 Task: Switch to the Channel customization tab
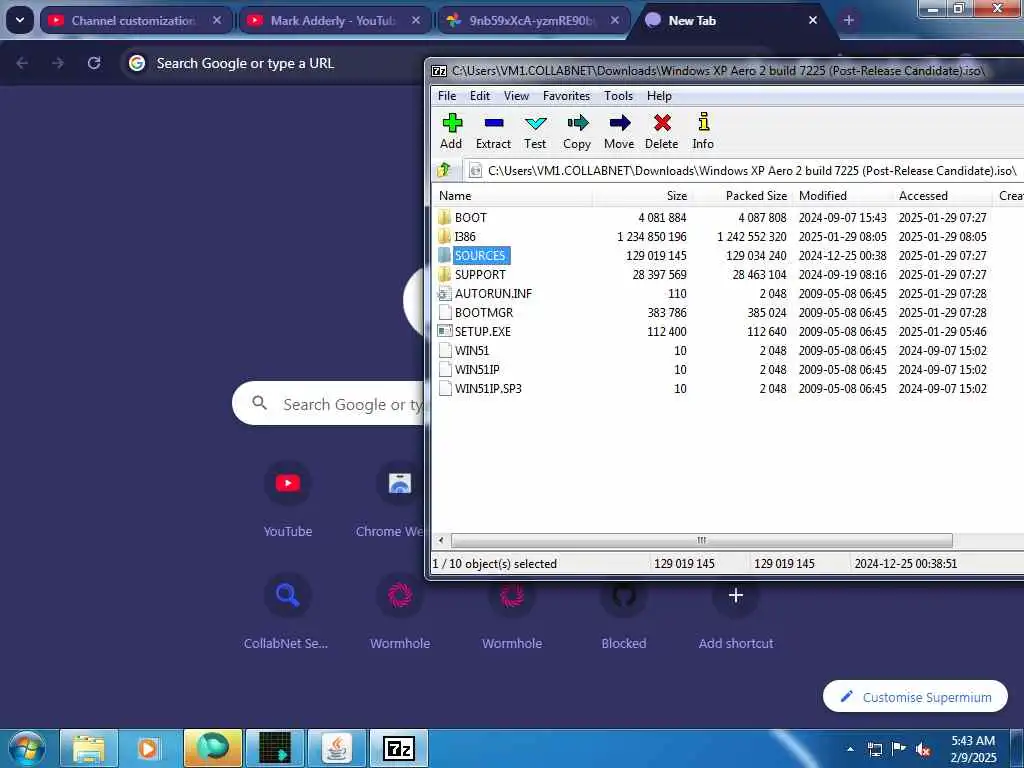(x=134, y=21)
